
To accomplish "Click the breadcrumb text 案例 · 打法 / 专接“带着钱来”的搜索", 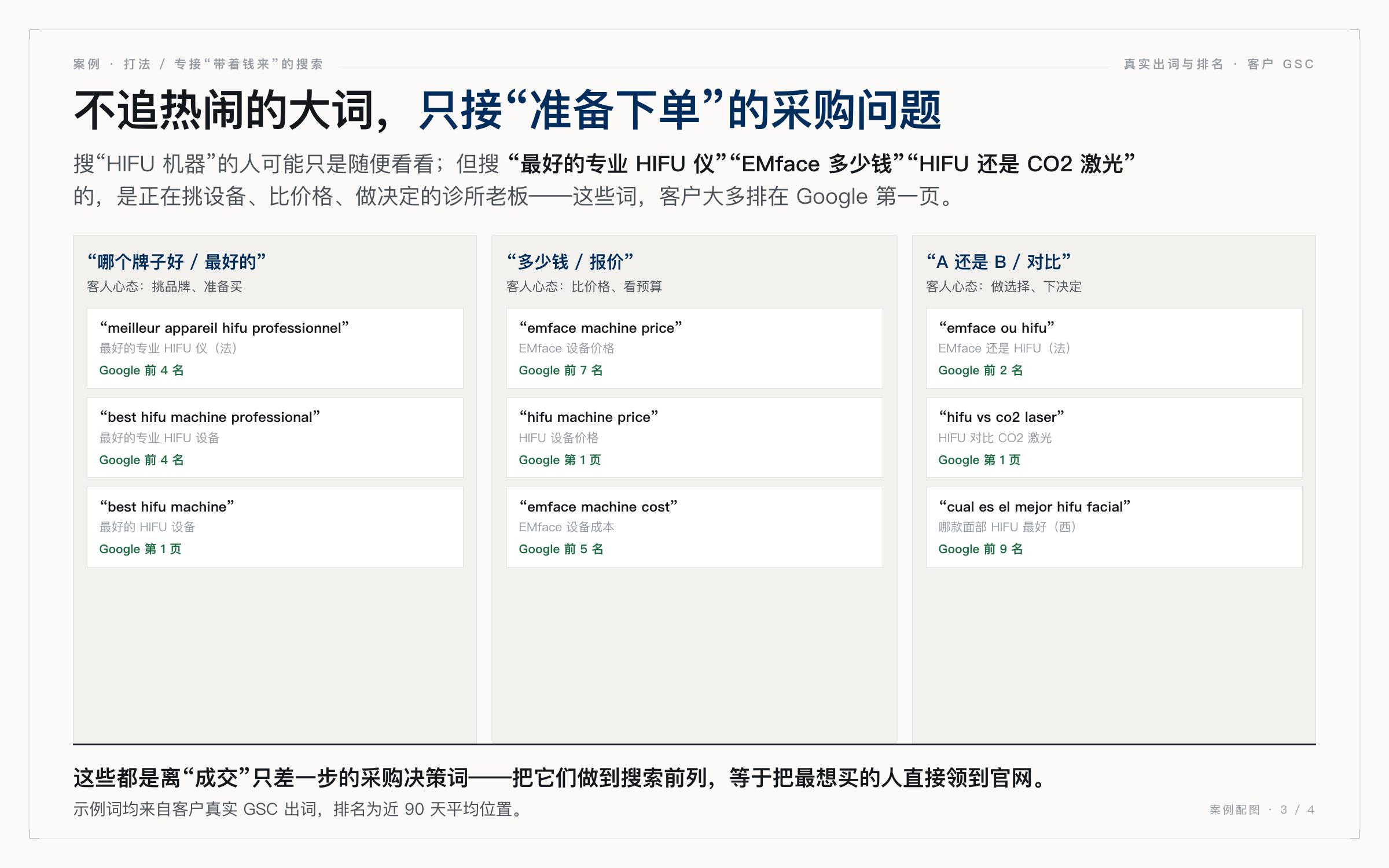I will click(198, 64).
